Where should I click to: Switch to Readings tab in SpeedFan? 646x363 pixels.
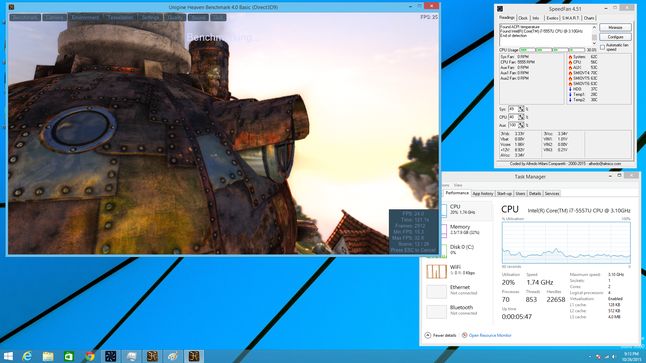507,18
